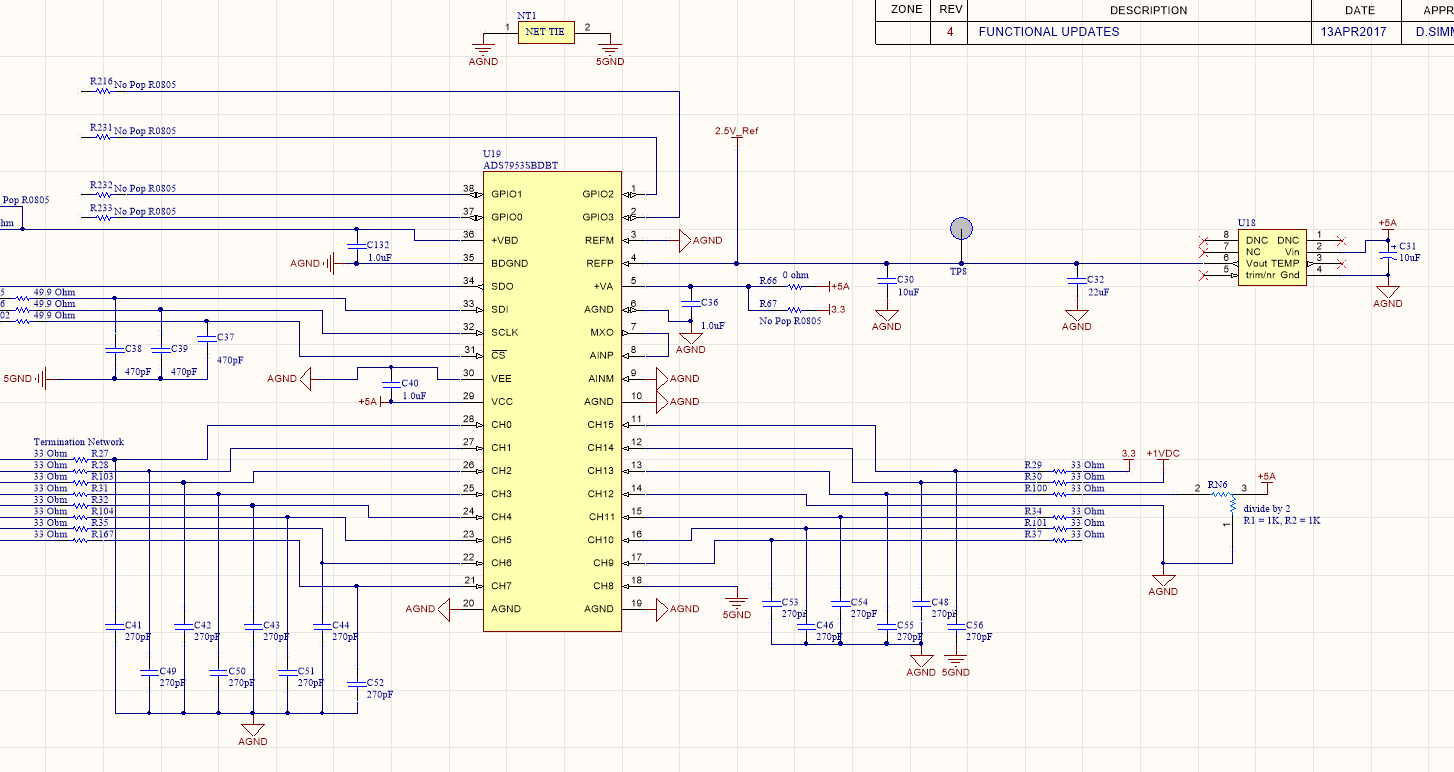Select the NT1 NET TIE component
This screenshot has width=1454, height=772.
click(x=544, y=32)
